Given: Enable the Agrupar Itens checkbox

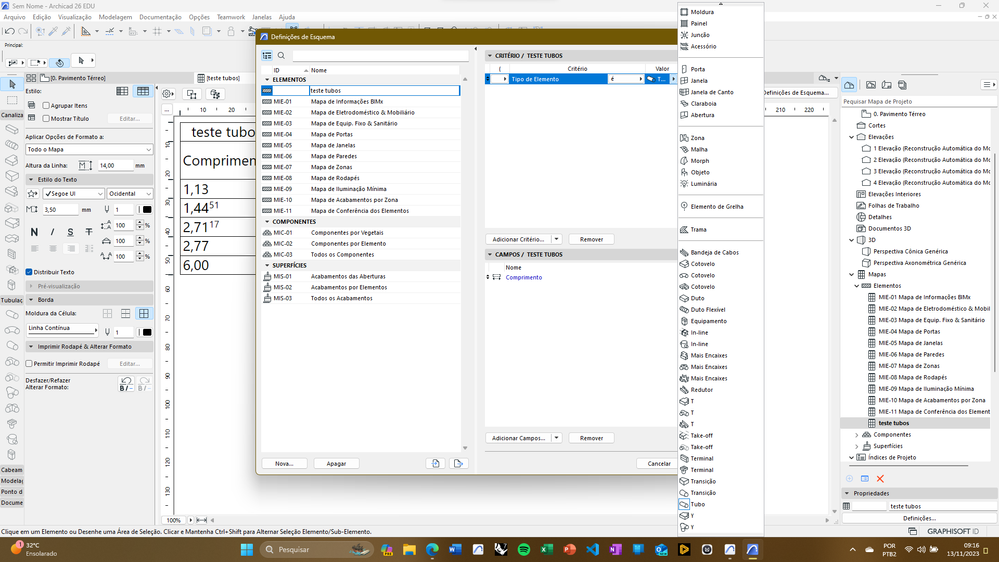Looking at the screenshot, I should point(46,105).
